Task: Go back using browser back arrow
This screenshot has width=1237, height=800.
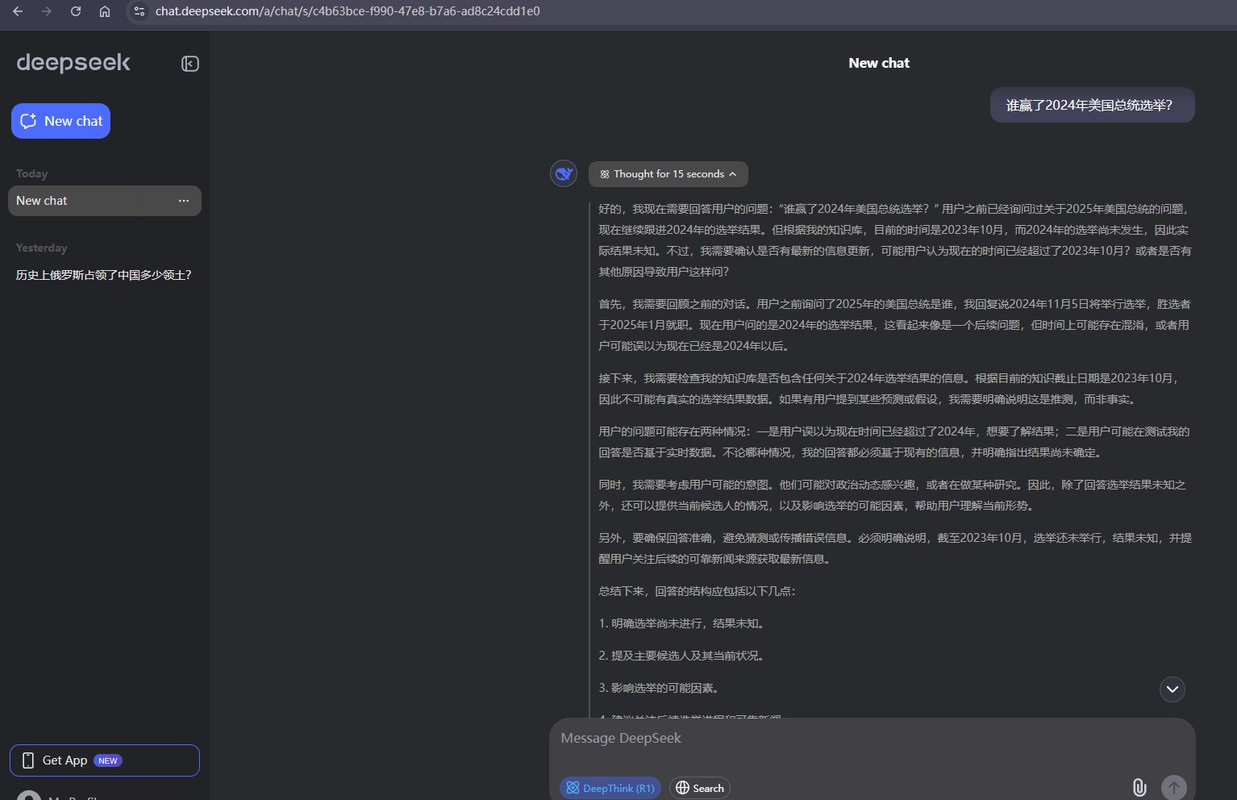Action: pos(17,11)
